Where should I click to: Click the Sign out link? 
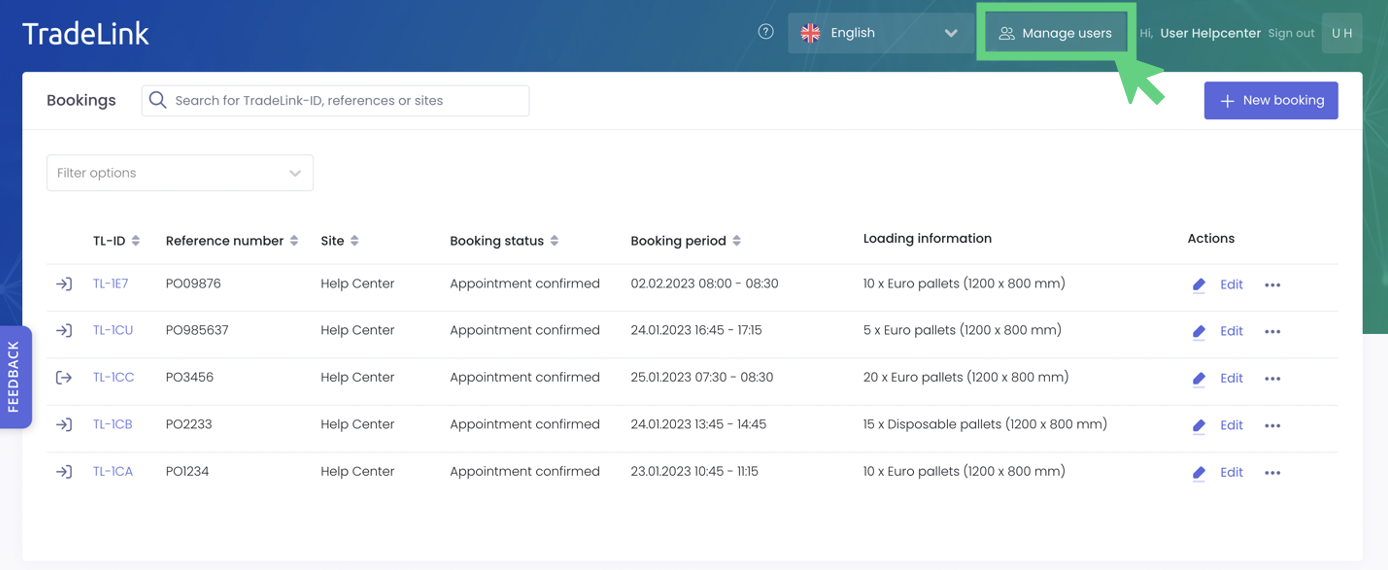(1291, 33)
